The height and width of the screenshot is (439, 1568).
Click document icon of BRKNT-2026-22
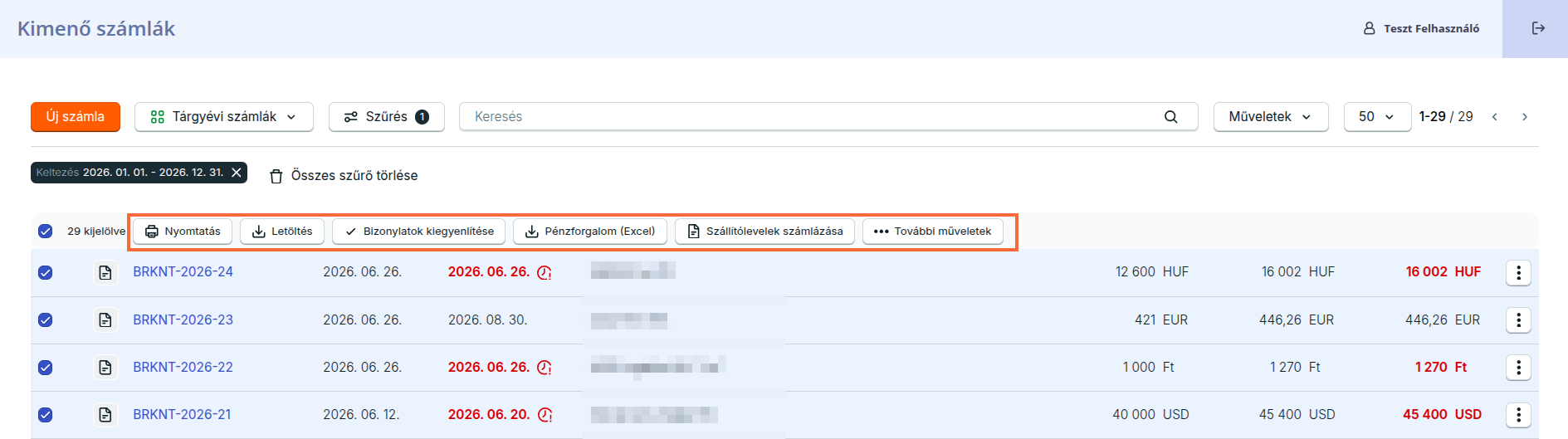click(105, 368)
